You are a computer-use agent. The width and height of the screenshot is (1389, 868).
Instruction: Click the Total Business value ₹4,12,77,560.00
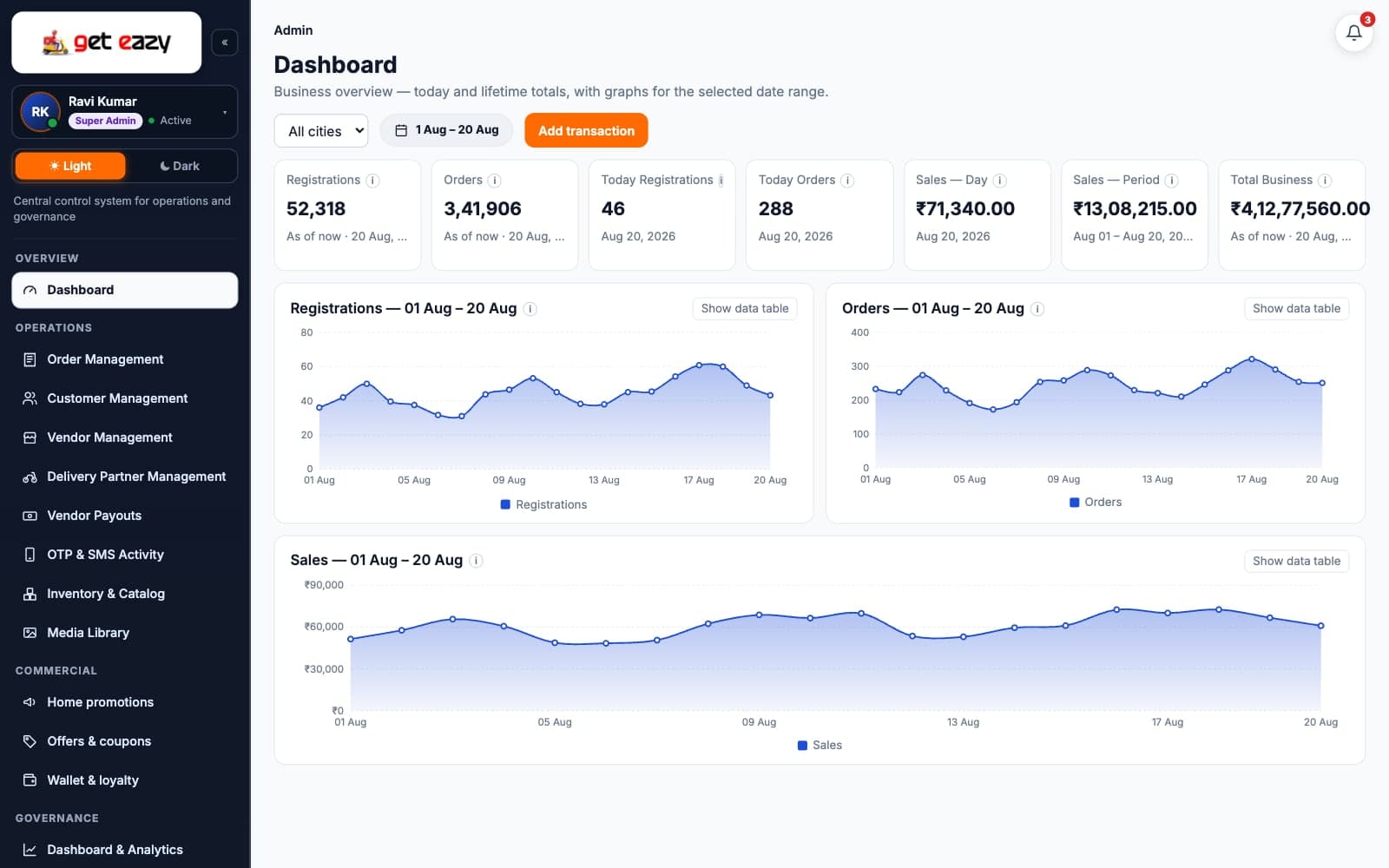point(1300,209)
